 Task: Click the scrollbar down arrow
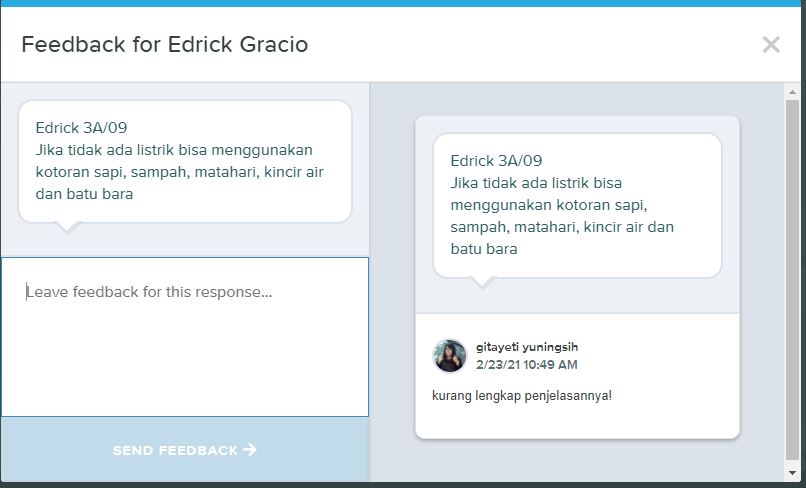click(792, 473)
